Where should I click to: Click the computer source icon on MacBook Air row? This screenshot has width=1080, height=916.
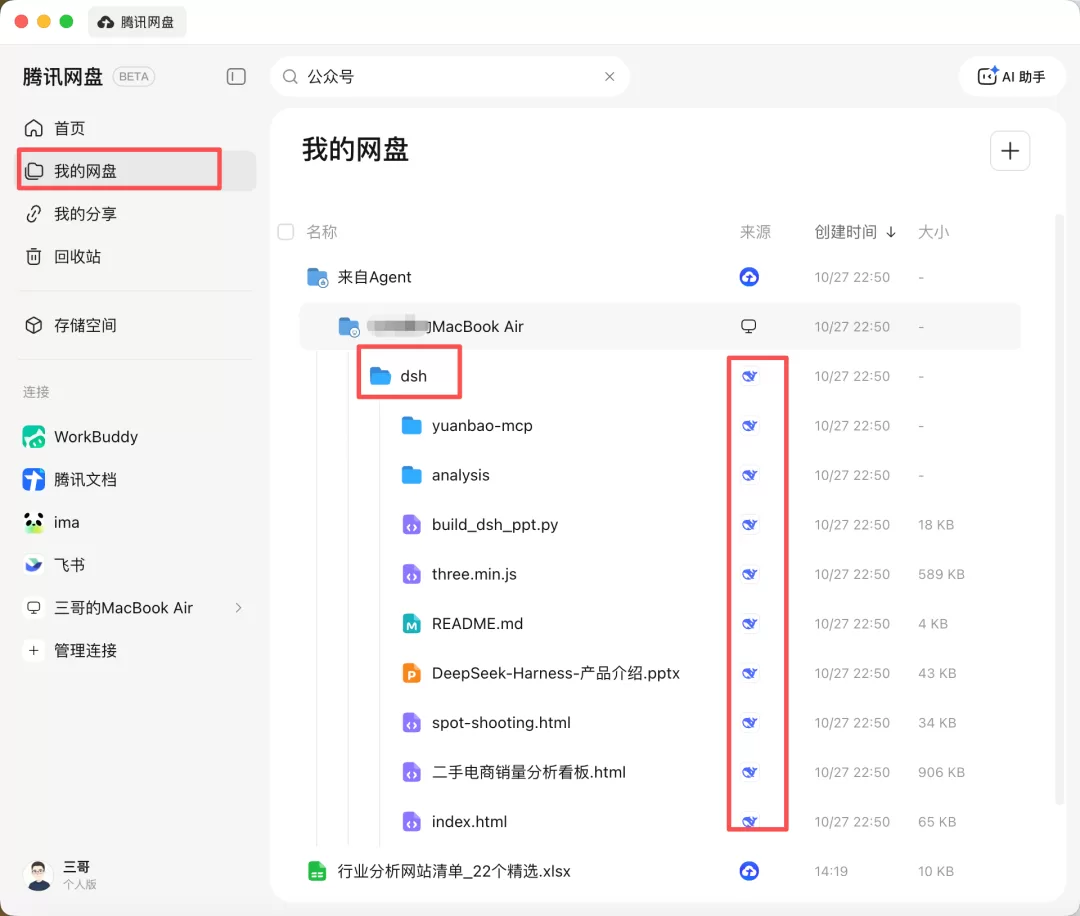click(749, 326)
